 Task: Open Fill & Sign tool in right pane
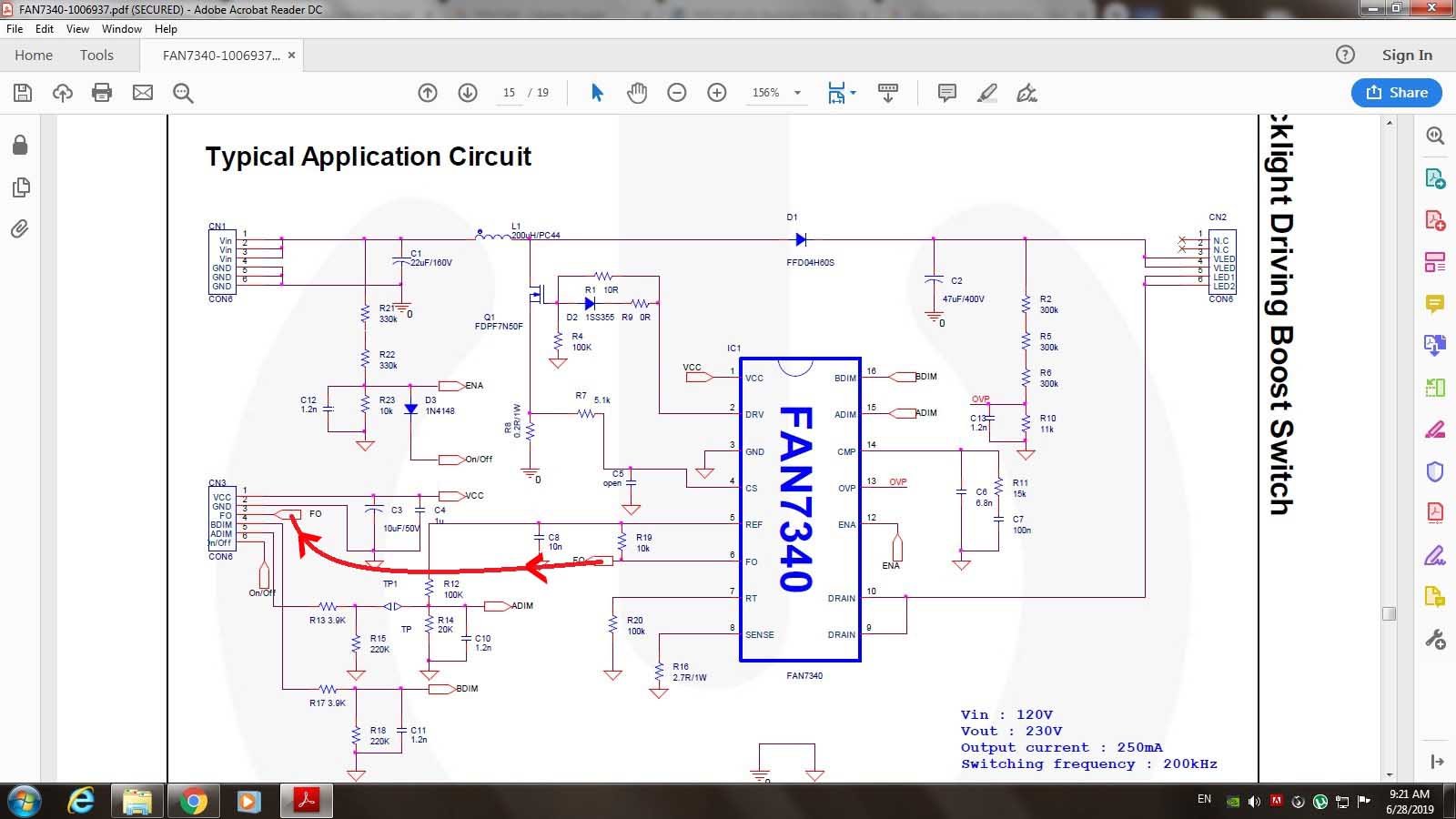click(x=1435, y=555)
